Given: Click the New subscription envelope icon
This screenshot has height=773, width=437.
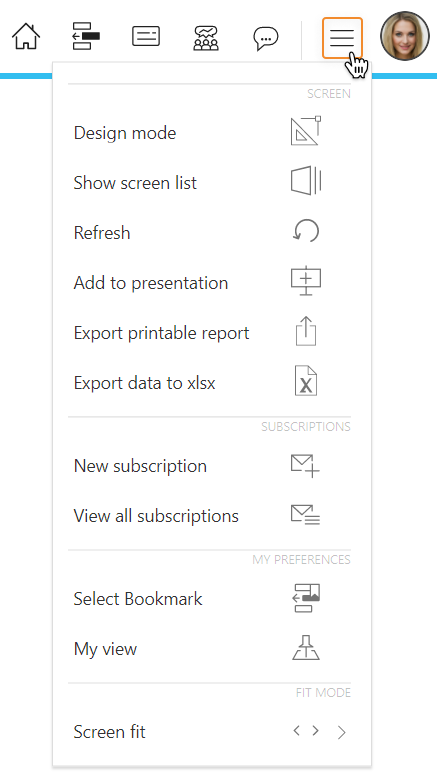Looking at the screenshot, I should [305, 466].
